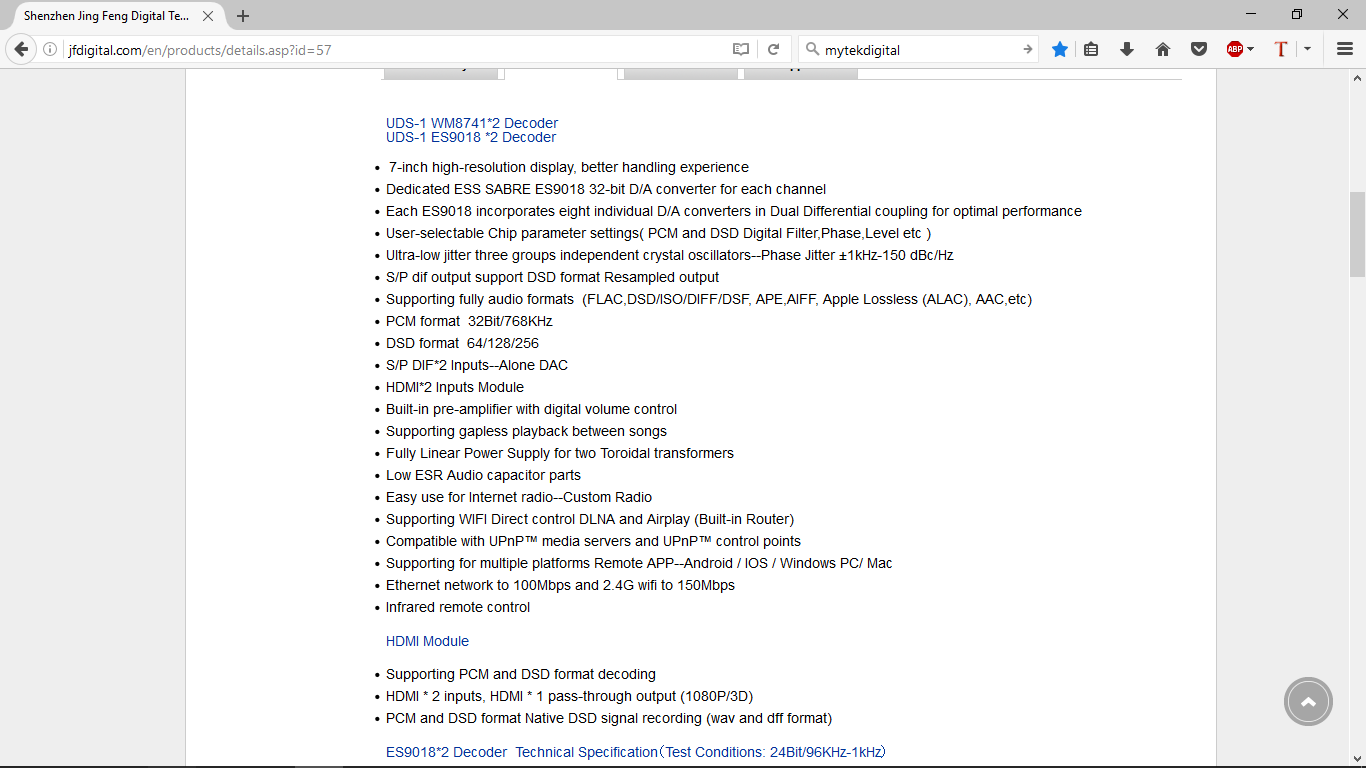Click the UDS-1 ES9018 *2 Decoder heading
This screenshot has height=768, width=1366.
coord(471,137)
